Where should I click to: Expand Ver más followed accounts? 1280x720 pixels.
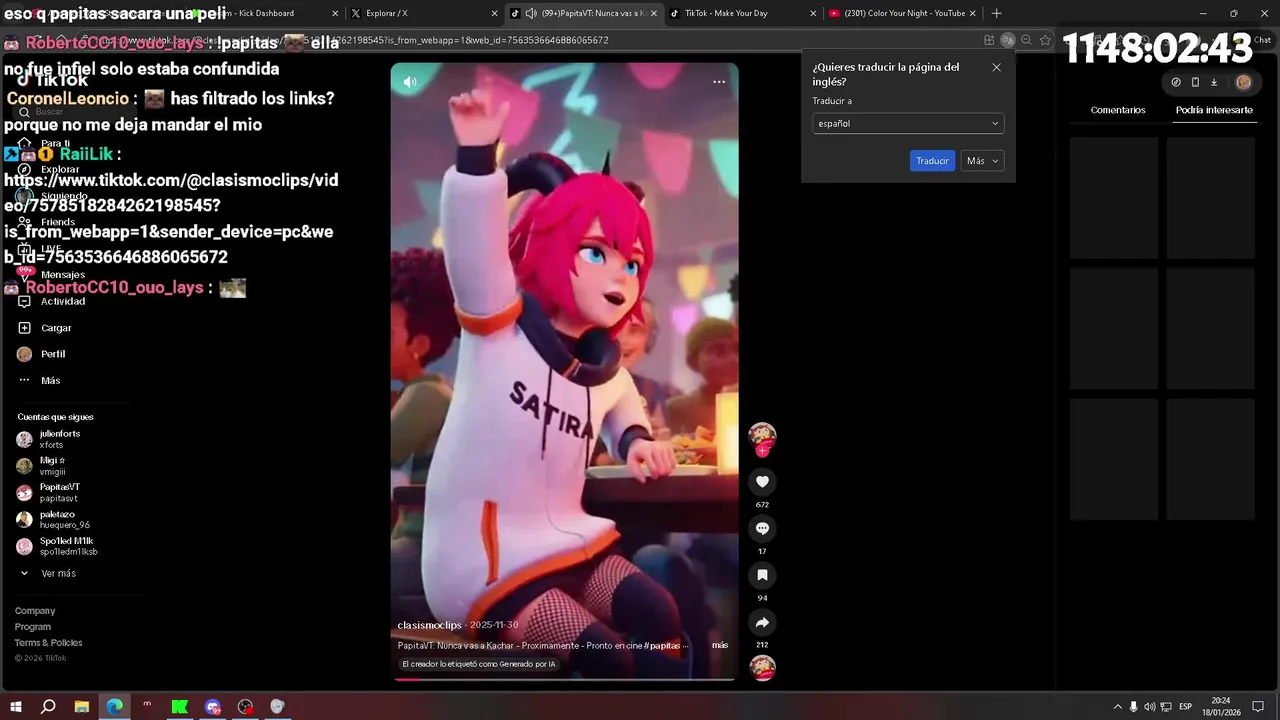coord(58,573)
